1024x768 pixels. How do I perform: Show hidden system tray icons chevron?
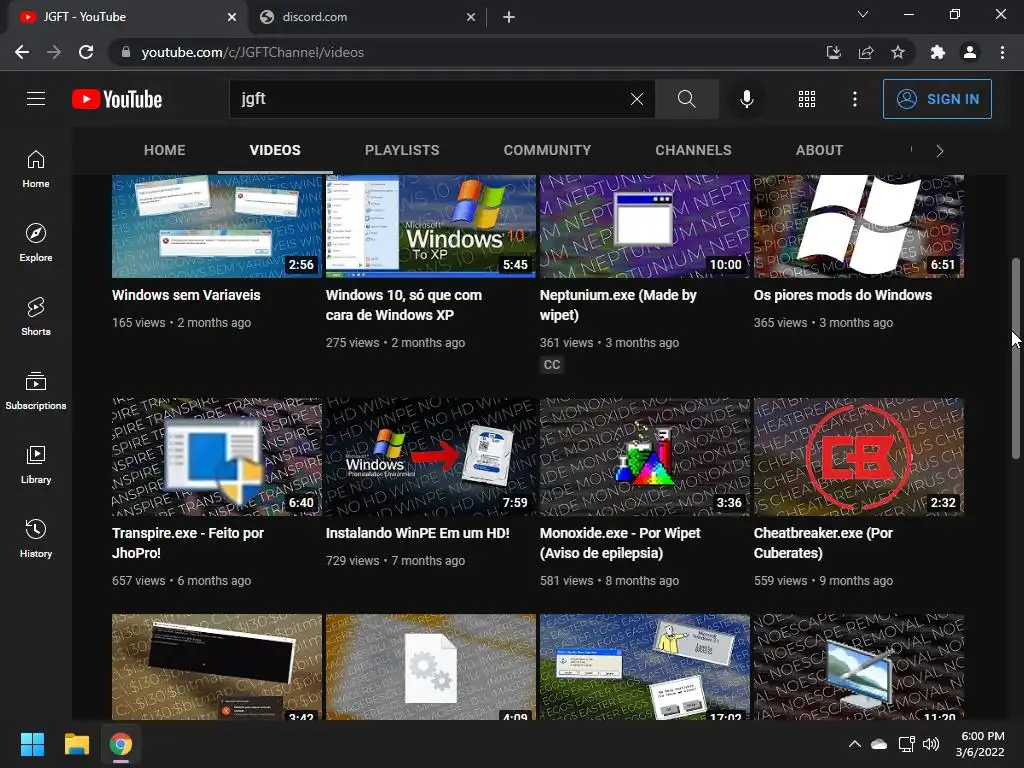tap(854, 744)
